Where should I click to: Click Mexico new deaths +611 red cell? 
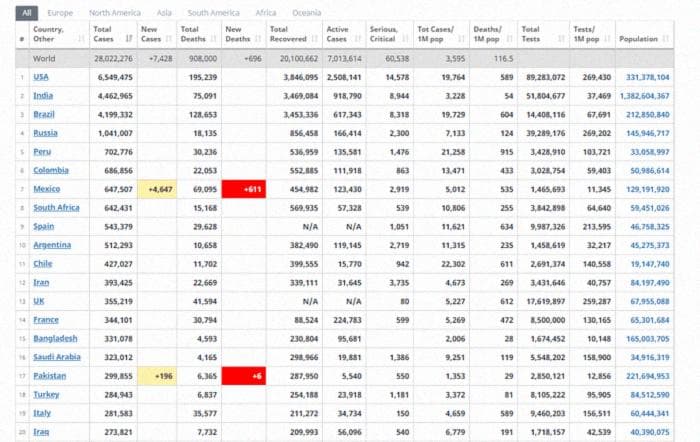[x=244, y=189]
